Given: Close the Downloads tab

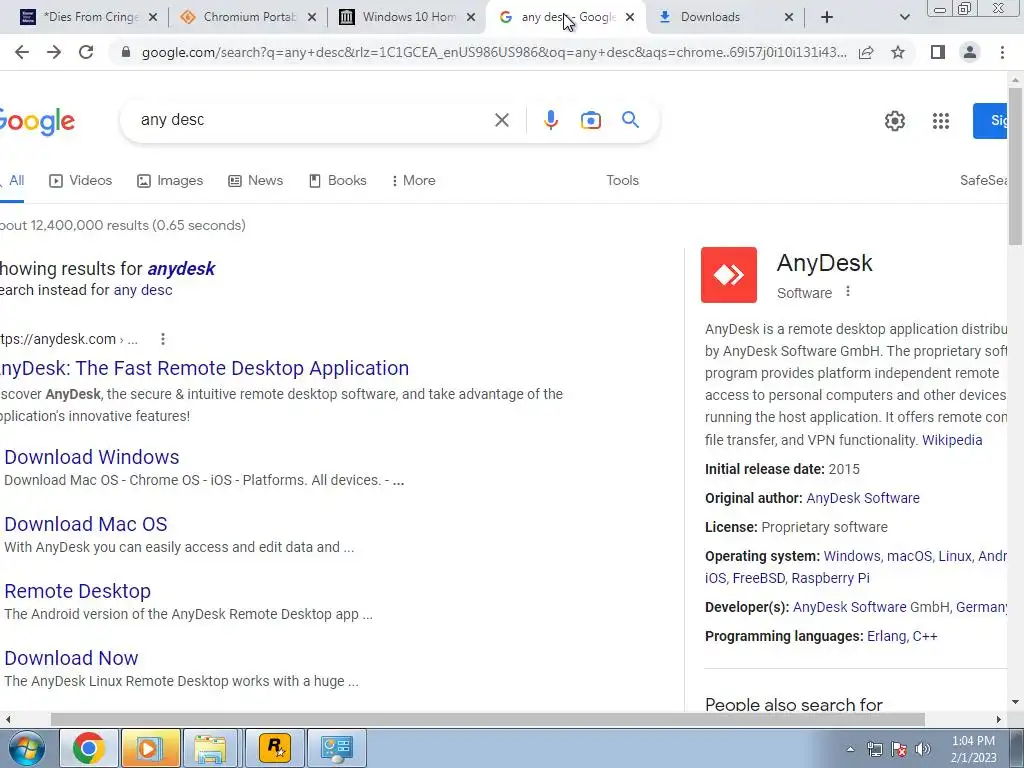Looking at the screenshot, I should point(789,17).
